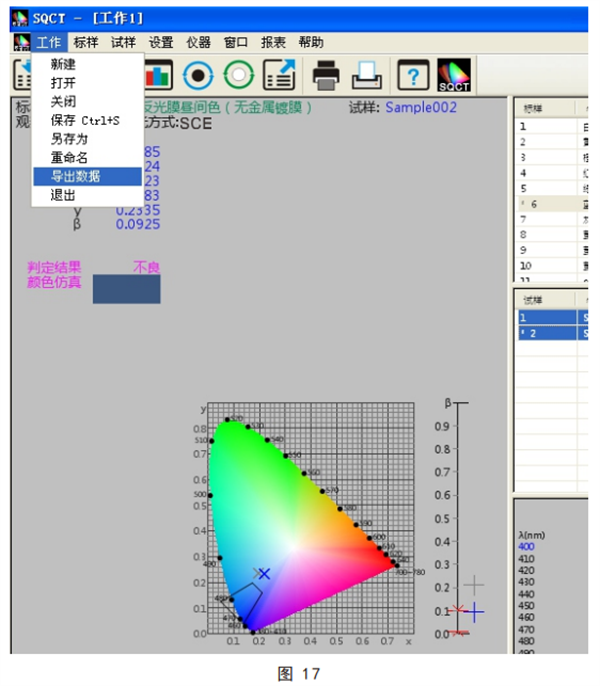Viewport: 600px width, 686px height.
Task: Open the 设置 menu in menu bar
Action: [x=161, y=42]
